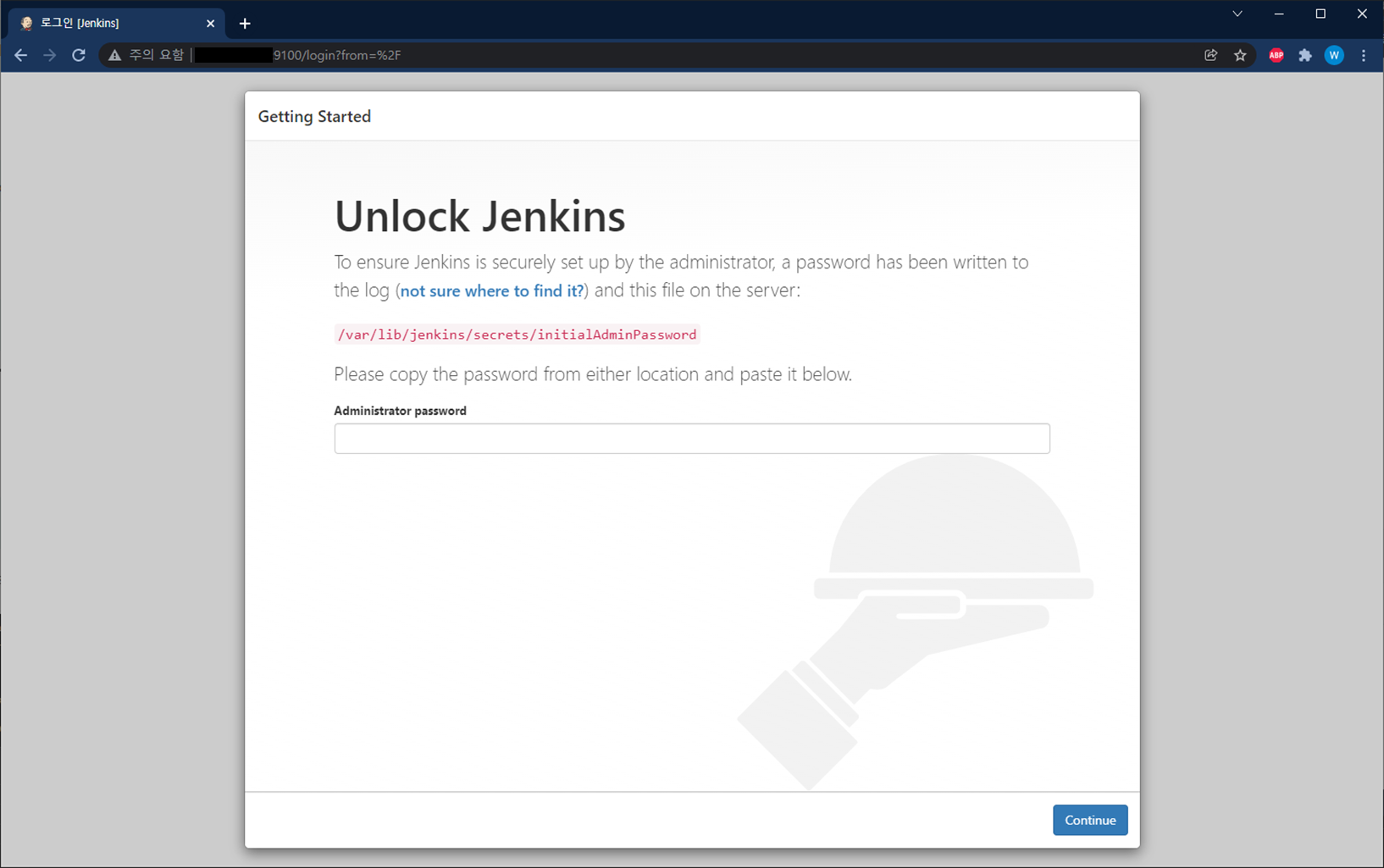Open the extensions puzzle-piece menu
1384x868 pixels.
click(x=1305, y=55)
